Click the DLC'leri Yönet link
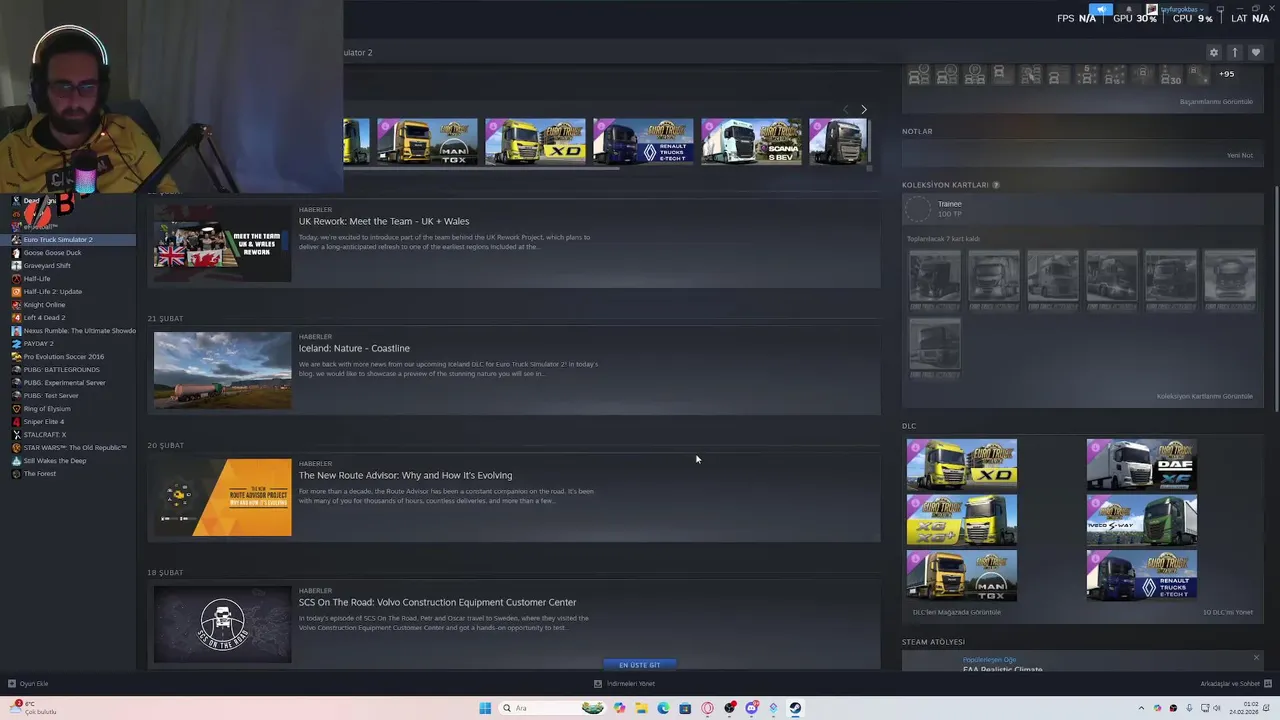 point(1228,612)
